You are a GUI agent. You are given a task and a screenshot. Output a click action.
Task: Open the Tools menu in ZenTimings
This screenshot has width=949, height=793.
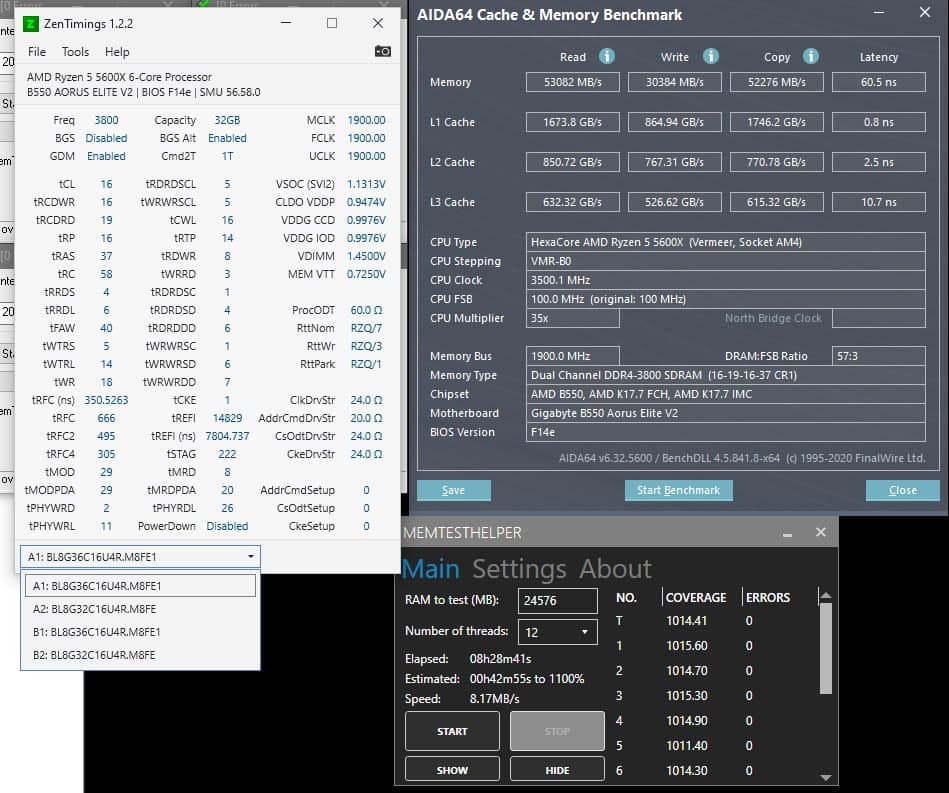click(x=75, y=52)
